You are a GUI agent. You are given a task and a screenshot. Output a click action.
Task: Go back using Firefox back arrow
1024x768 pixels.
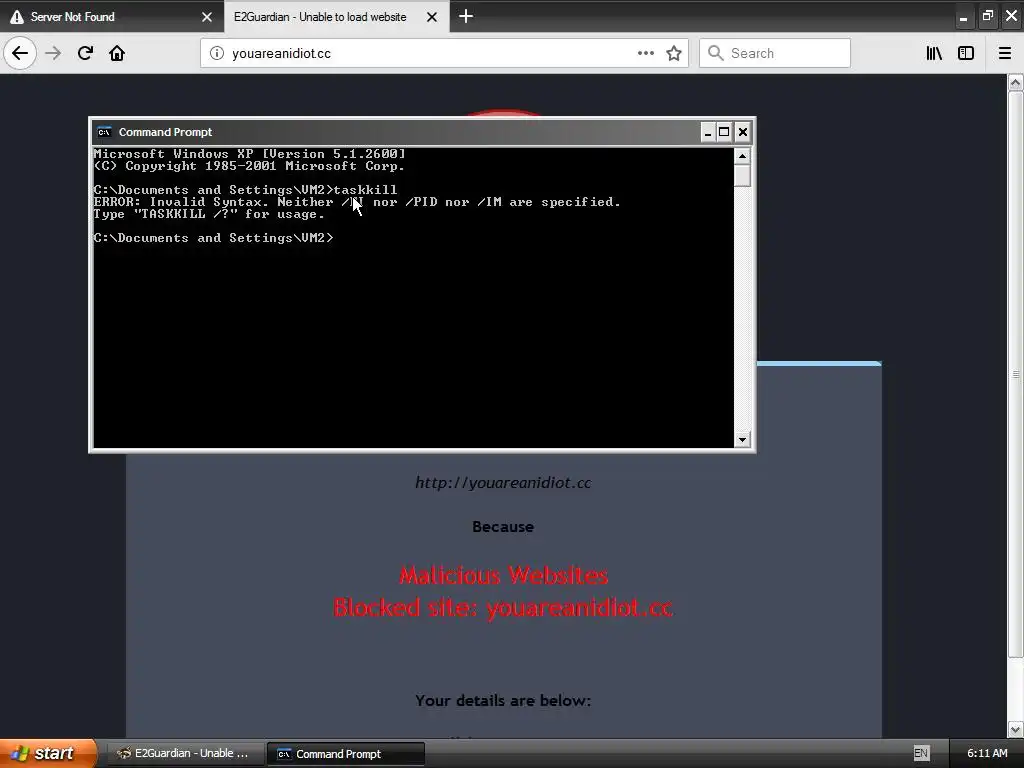pos(20,53)
